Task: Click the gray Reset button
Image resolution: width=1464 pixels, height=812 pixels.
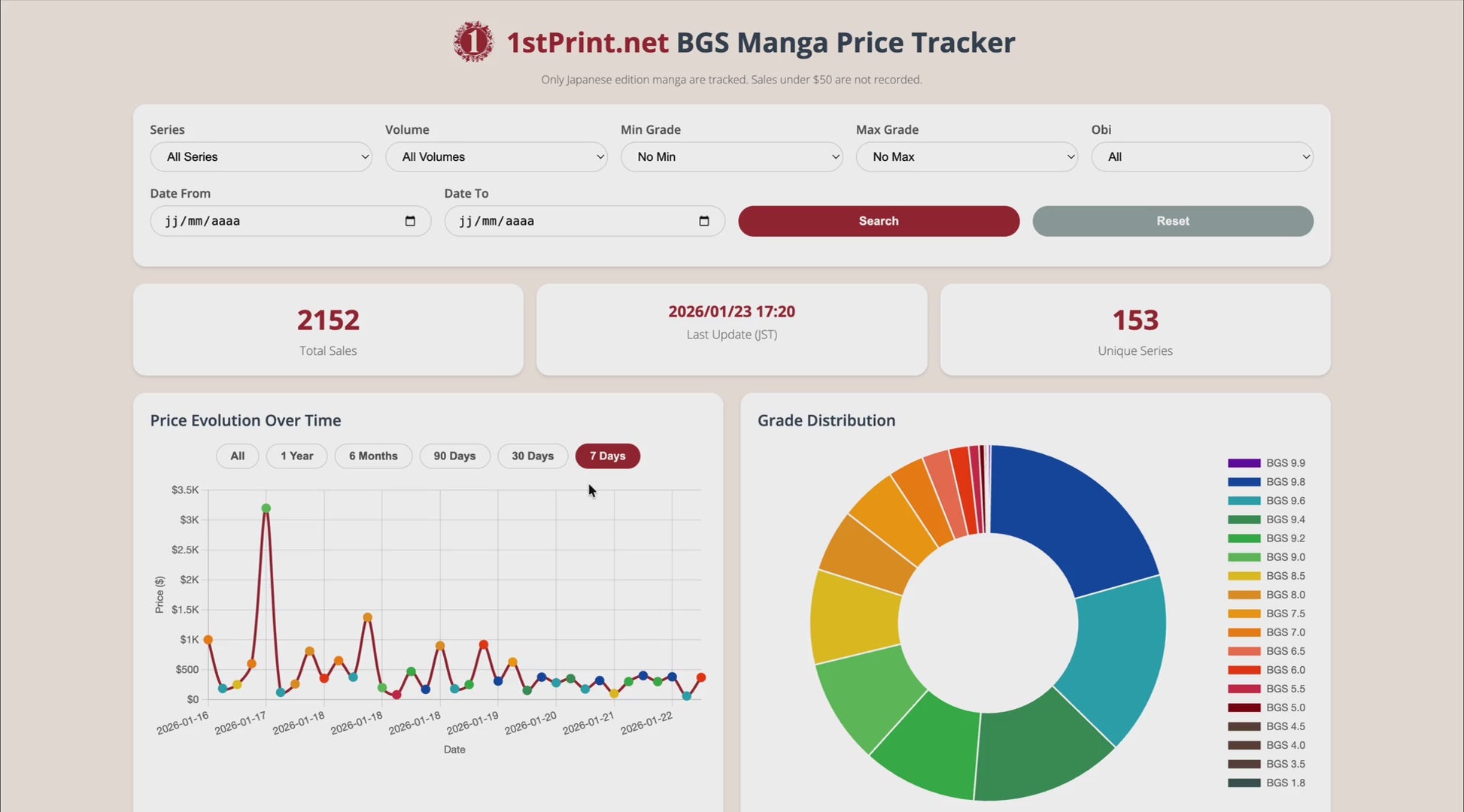Action: 1172,221
